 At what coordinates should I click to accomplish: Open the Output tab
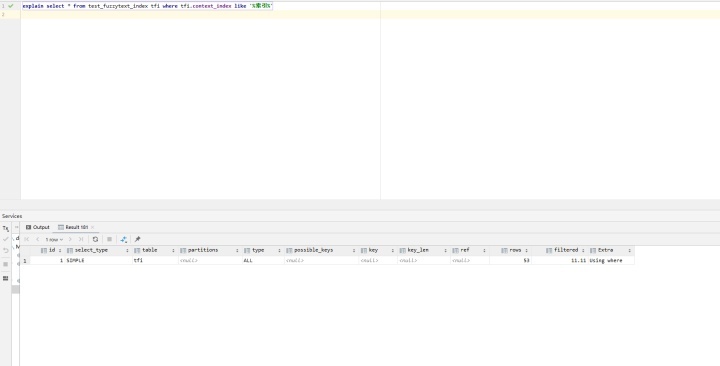pyautogui.click(x=37, y=227)
